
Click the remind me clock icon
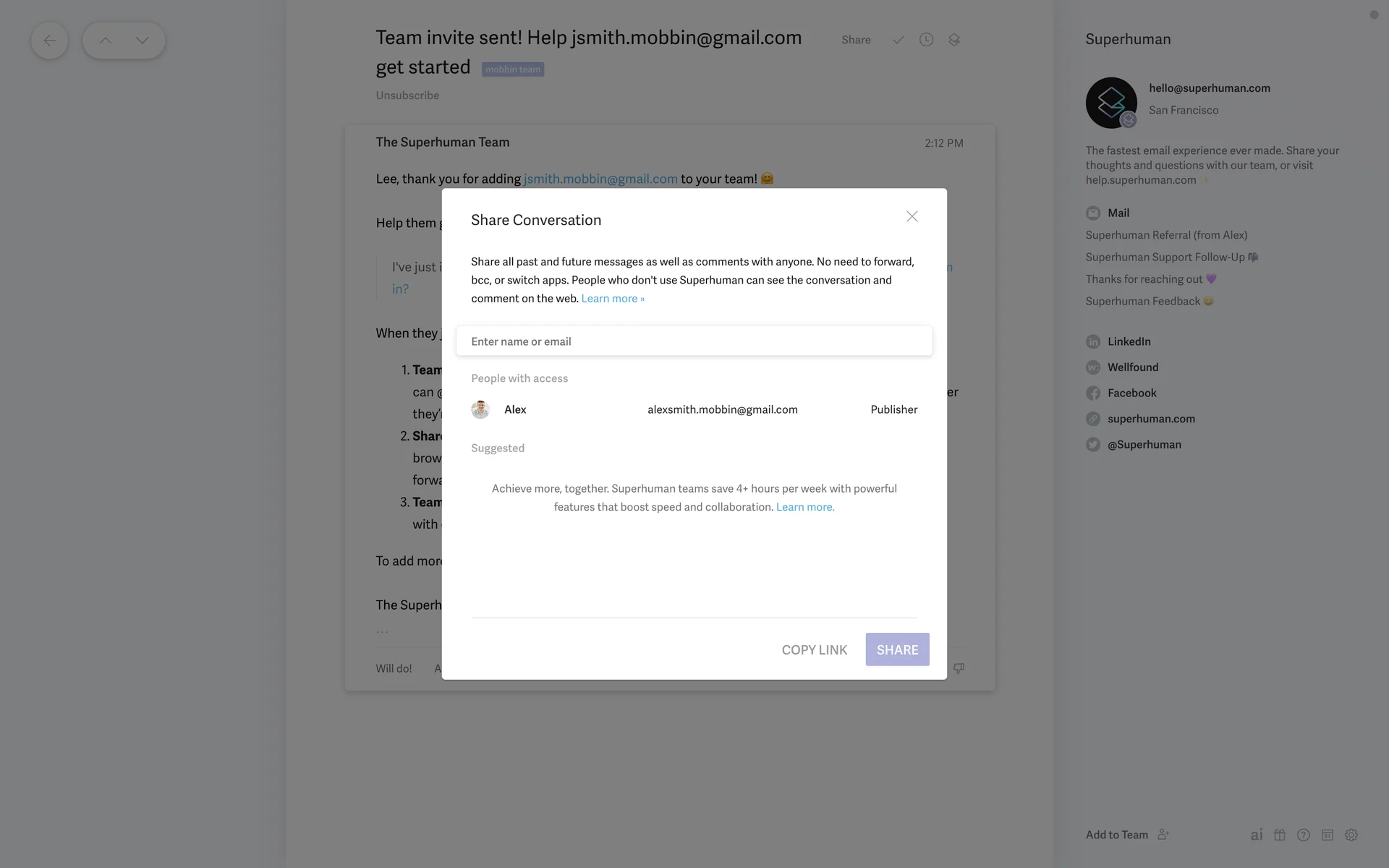926,40
